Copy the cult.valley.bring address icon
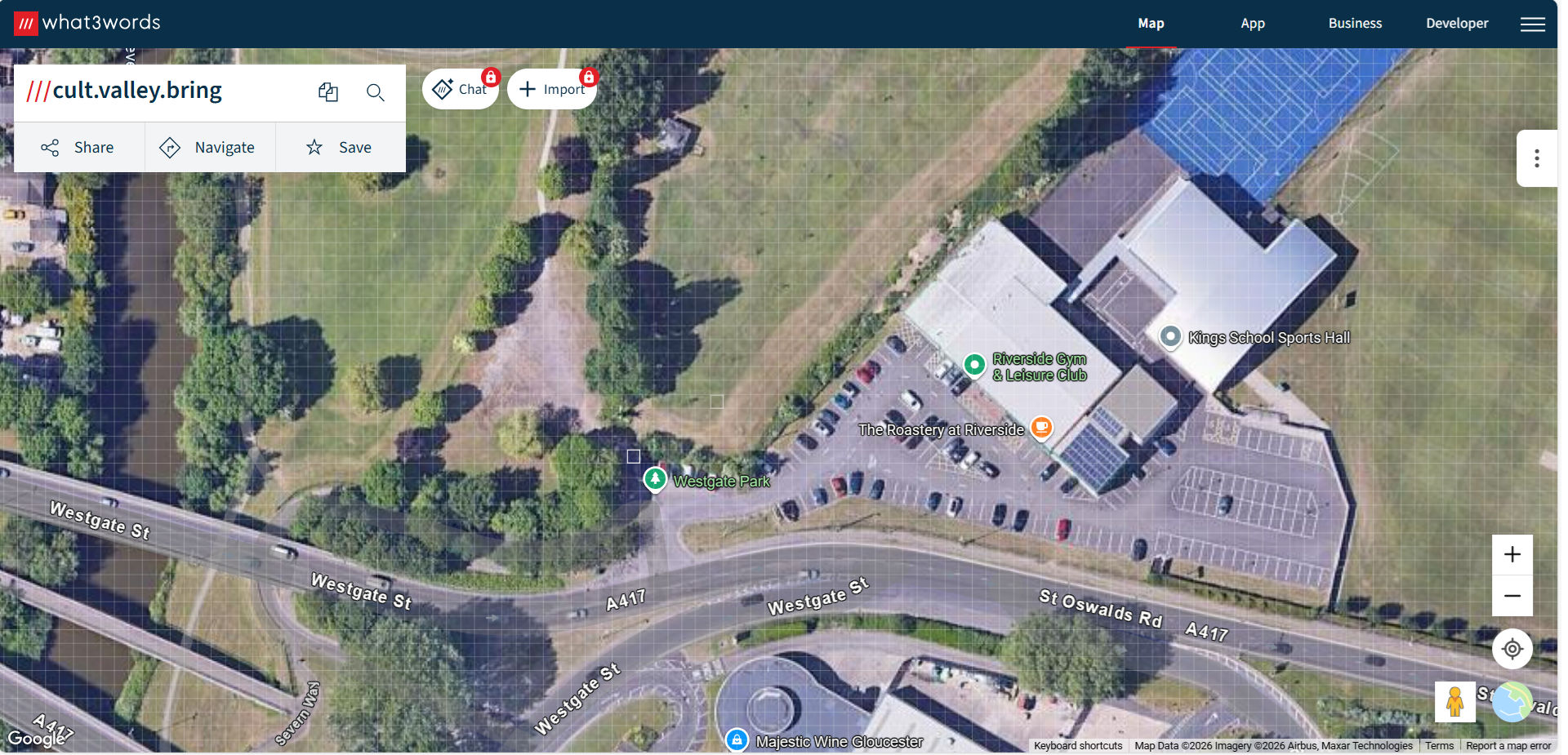 pos(328,92)
